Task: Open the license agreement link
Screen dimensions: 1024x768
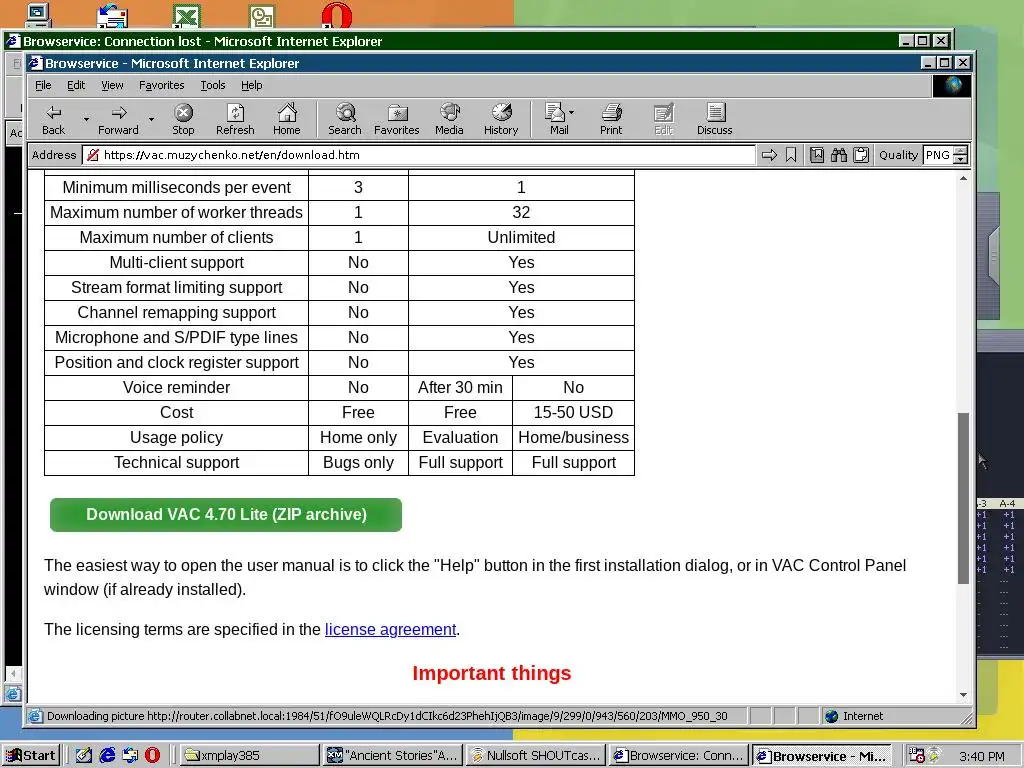Action: [391, 630]
